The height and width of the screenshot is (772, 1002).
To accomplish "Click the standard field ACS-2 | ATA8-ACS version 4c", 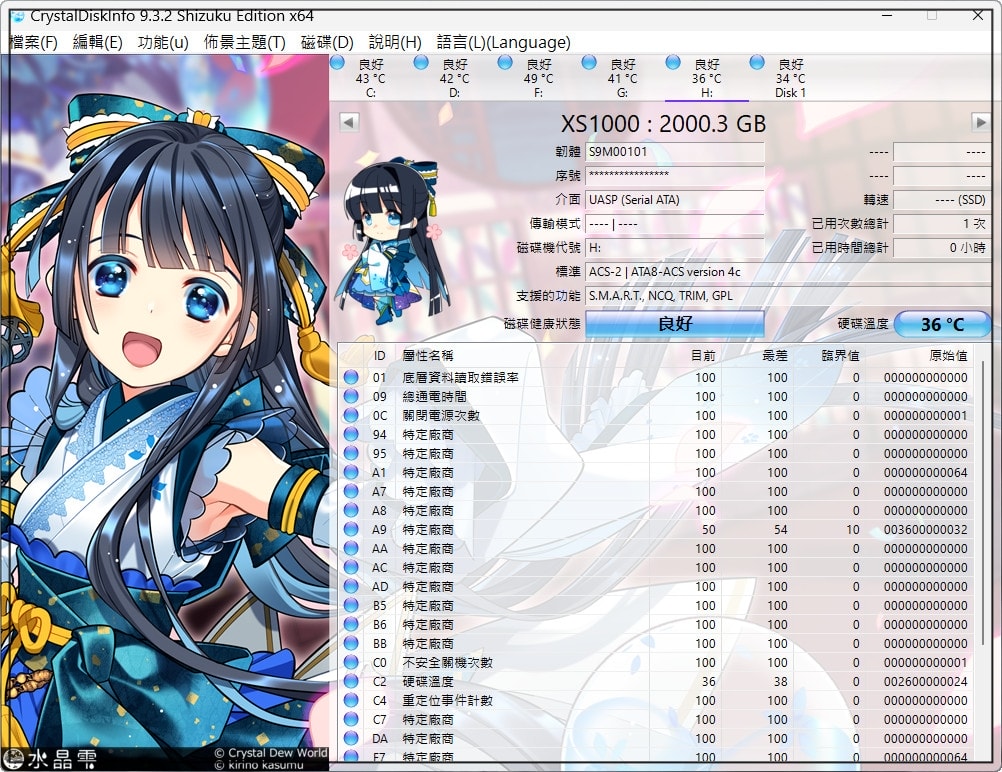I will (x=788, y=272).
